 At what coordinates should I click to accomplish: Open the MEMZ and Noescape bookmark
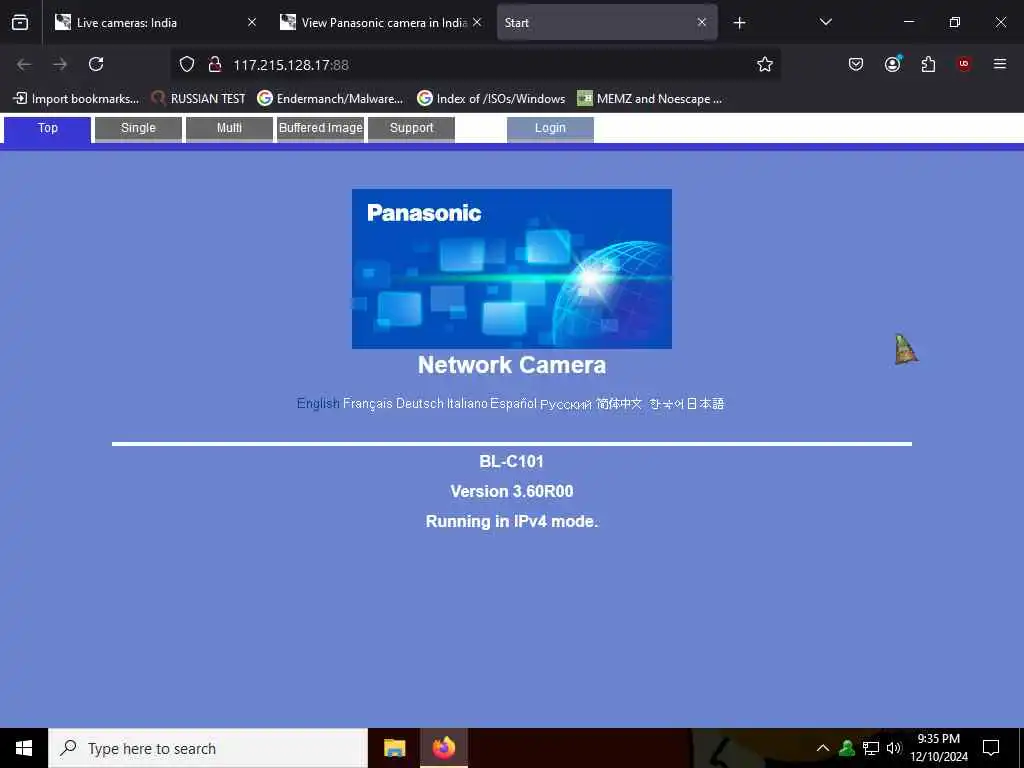click(650, 99)
